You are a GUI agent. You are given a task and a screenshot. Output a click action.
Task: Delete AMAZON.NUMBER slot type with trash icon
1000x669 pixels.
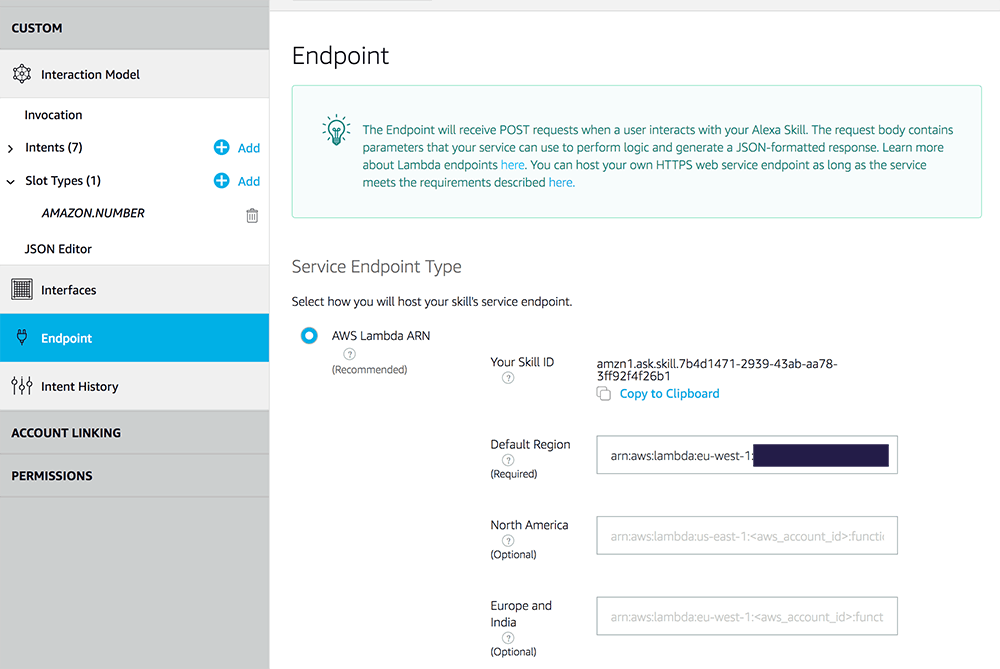click(252, 216)
